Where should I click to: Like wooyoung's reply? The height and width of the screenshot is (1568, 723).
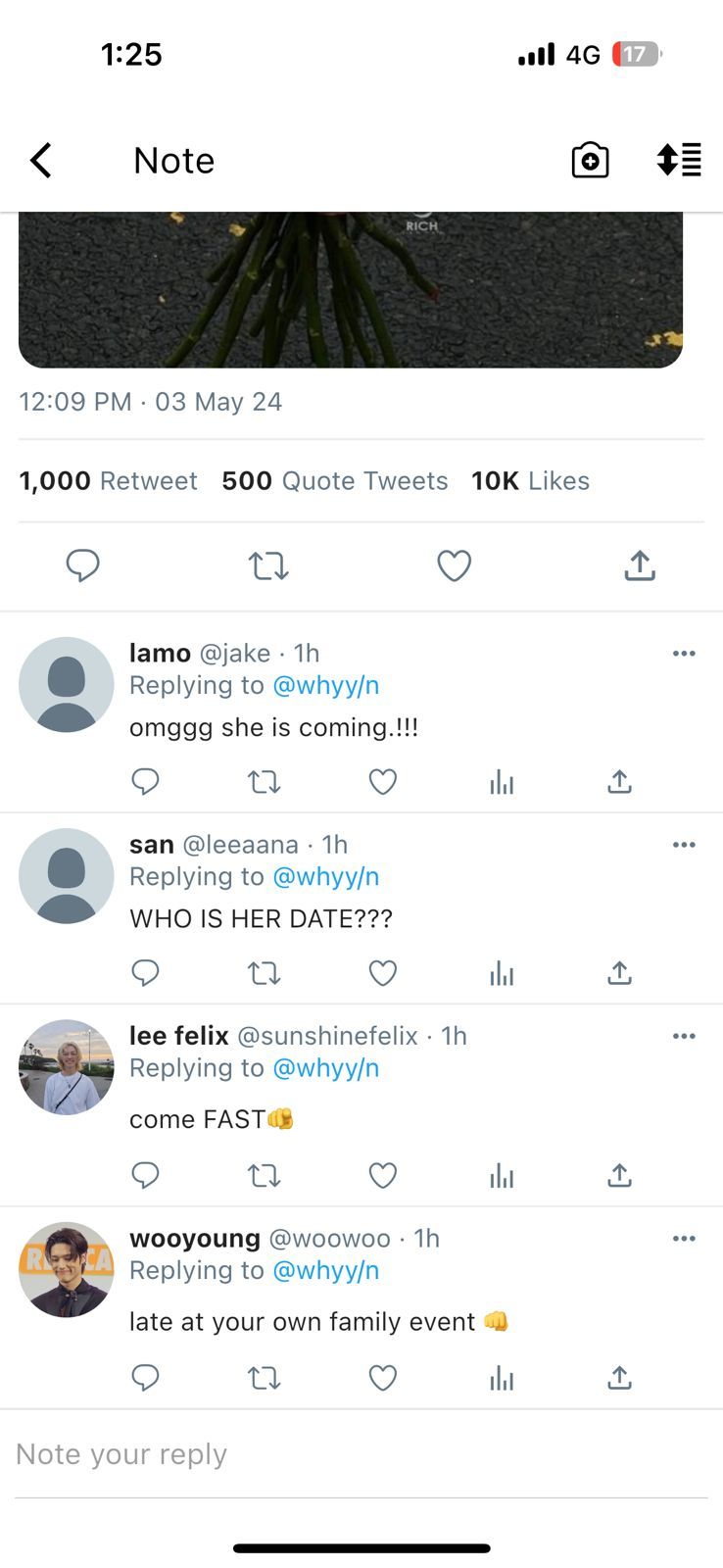click(382, 1378)
